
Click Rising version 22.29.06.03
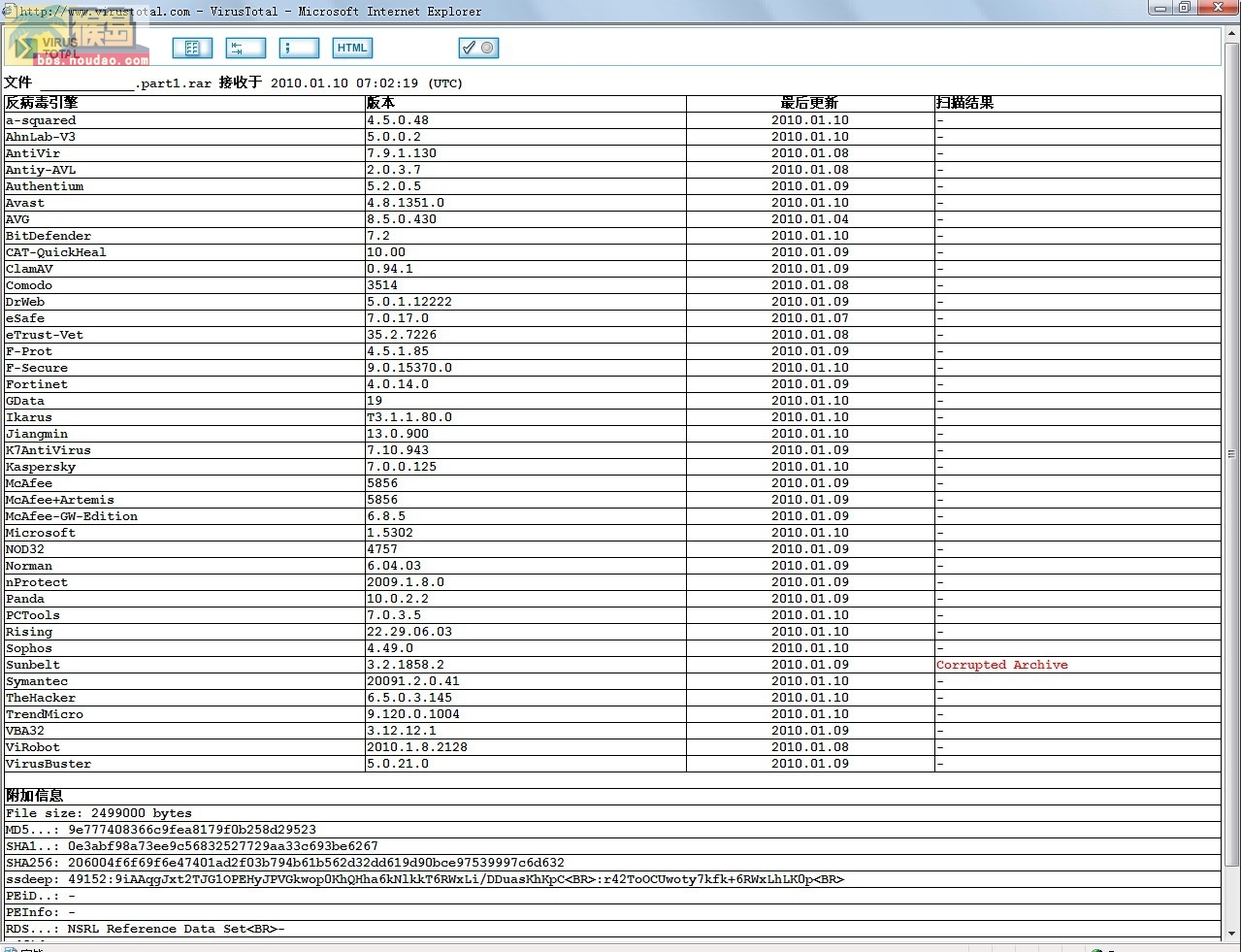[409, 632]
